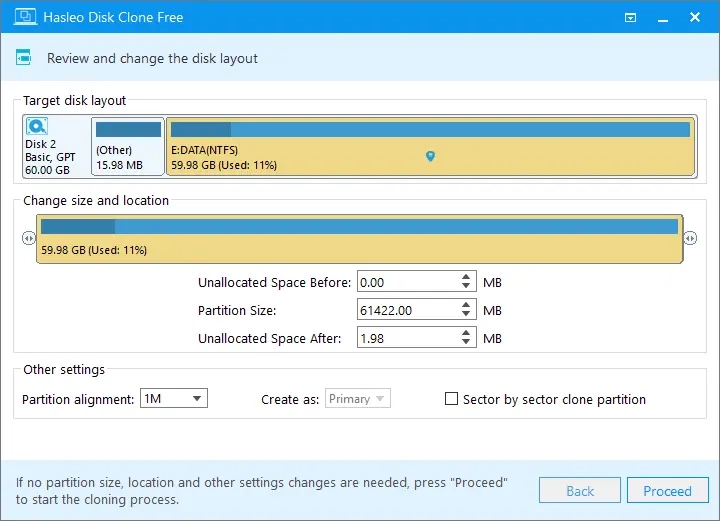Image resolution: width=720 pixels, height=521 pixels.
Task: Open the title bar dropdown menu icon
Action: point(630,17)
